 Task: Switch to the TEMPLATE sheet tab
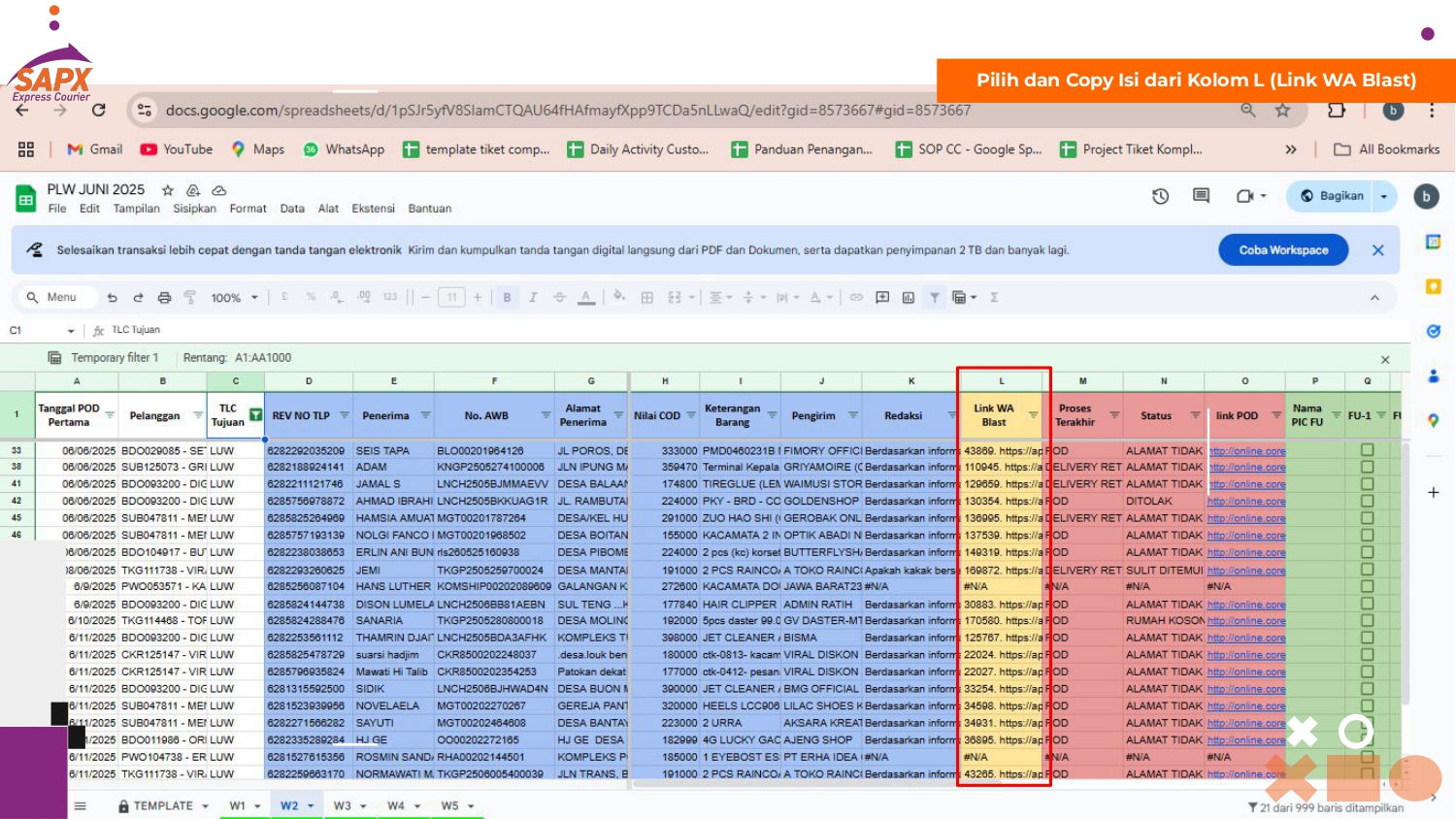pyautogui.click(x=163, y=805)
